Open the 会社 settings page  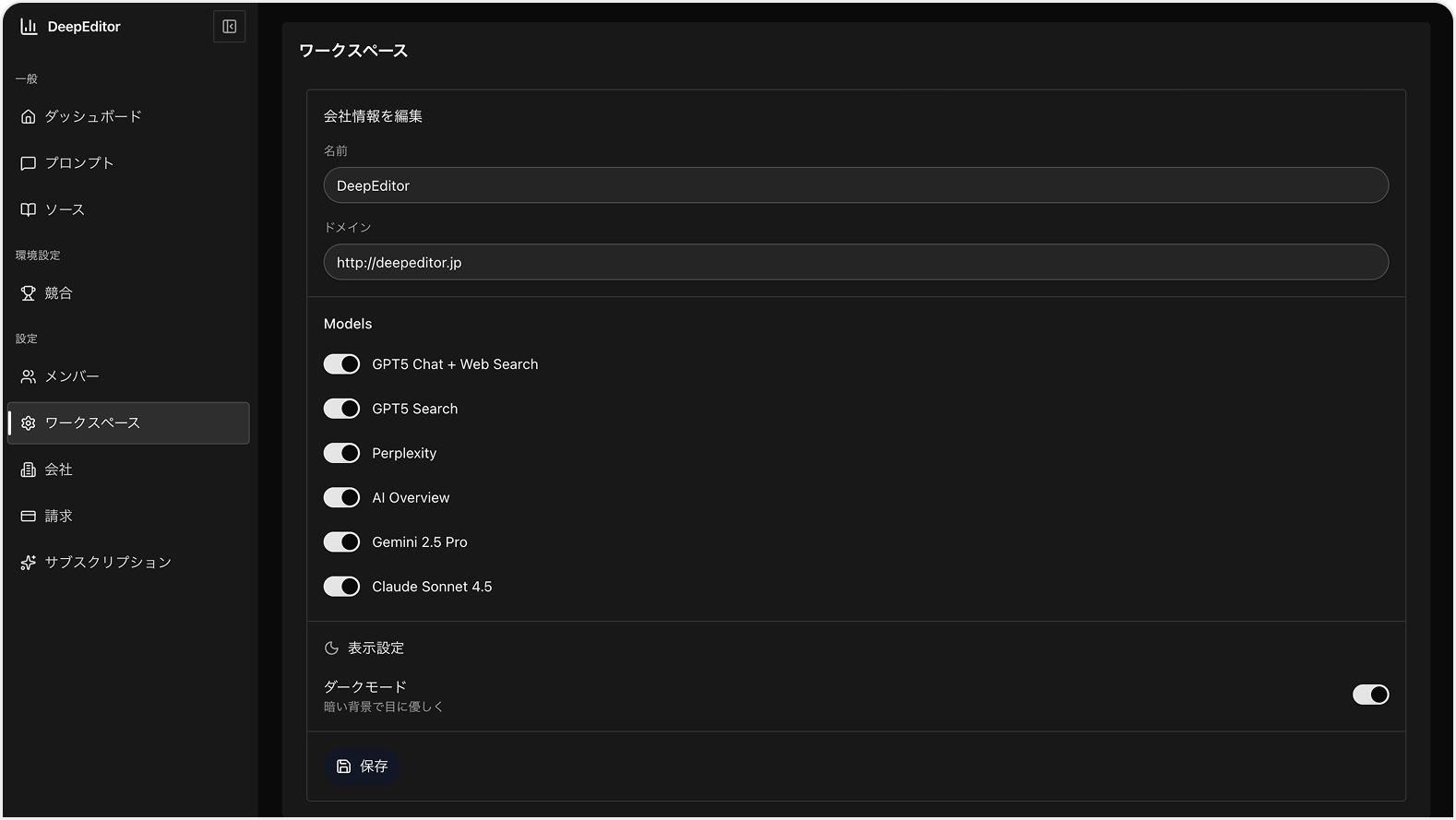pyautogui.click(x=59, y=469)
